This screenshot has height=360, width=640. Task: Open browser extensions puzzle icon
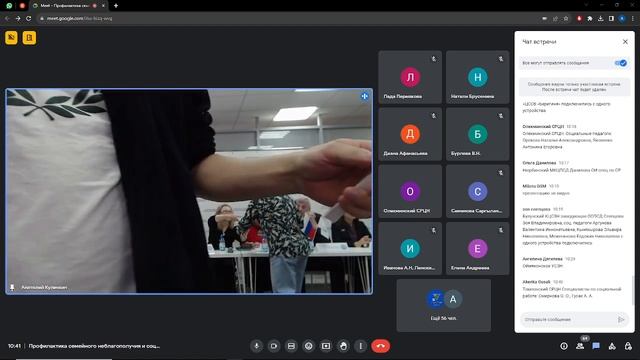pos(590,18)
